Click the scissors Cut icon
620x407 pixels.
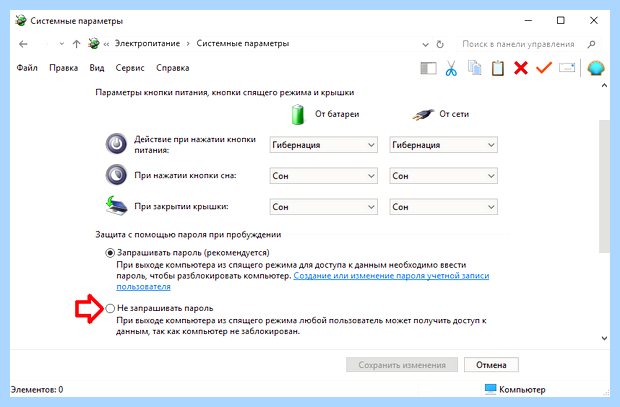point(451,68)
